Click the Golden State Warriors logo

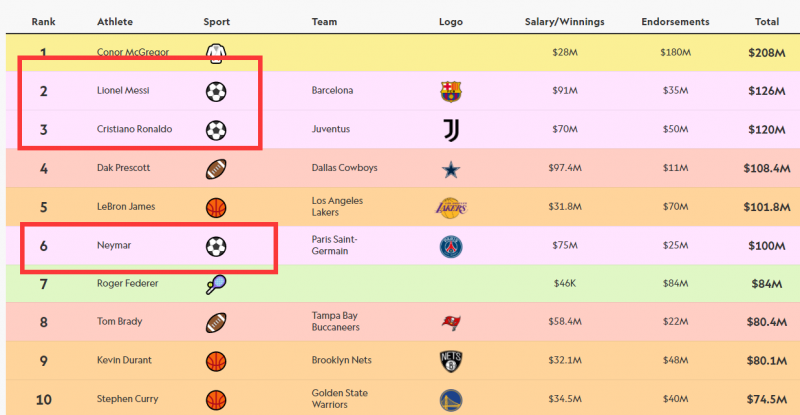451,400
